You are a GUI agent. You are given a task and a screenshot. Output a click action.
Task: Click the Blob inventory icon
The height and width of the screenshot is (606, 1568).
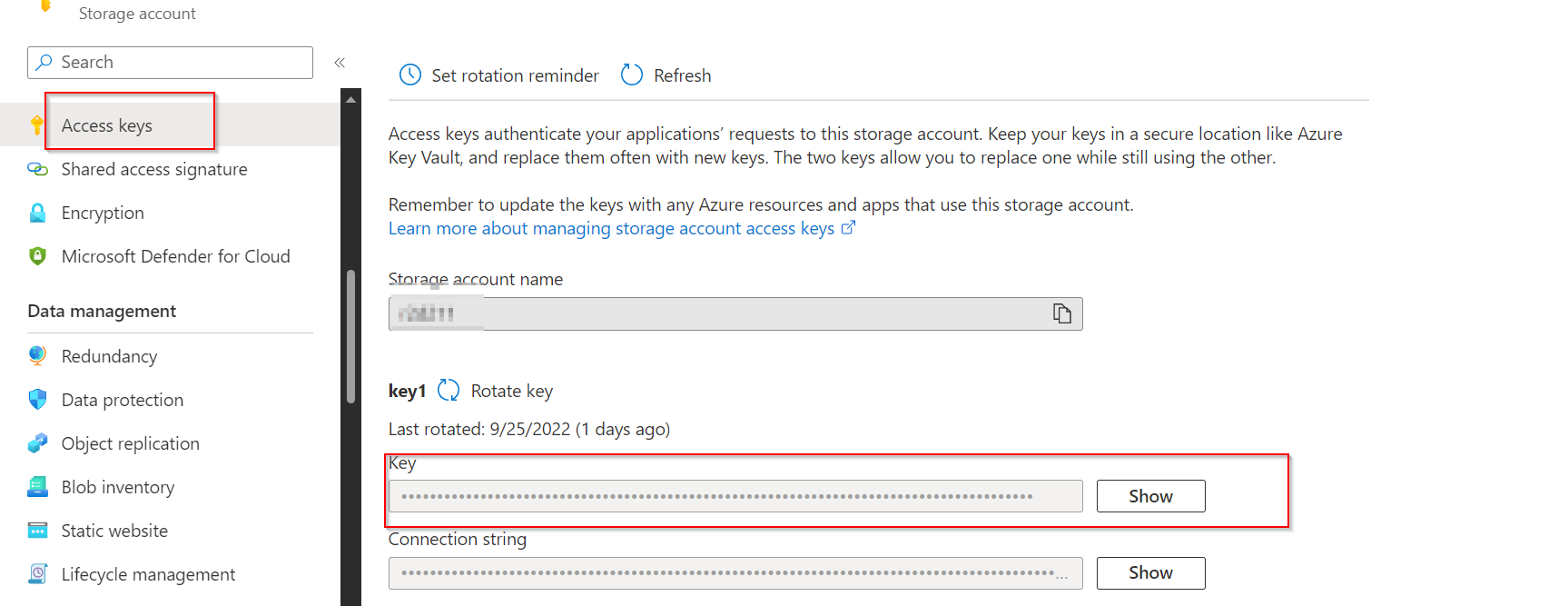coord(37,487)
